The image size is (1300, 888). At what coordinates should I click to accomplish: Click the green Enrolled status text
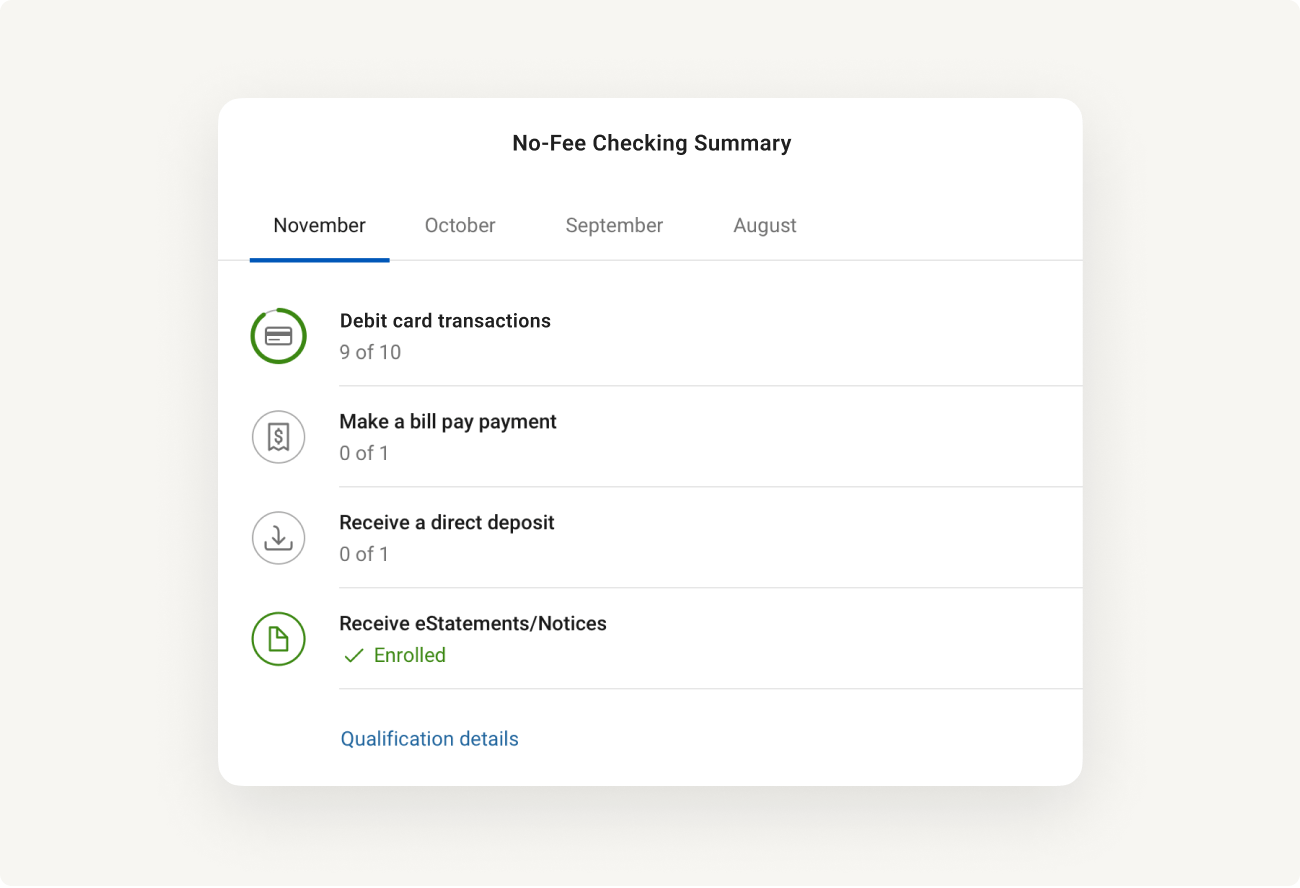click(x=409, y=655)
